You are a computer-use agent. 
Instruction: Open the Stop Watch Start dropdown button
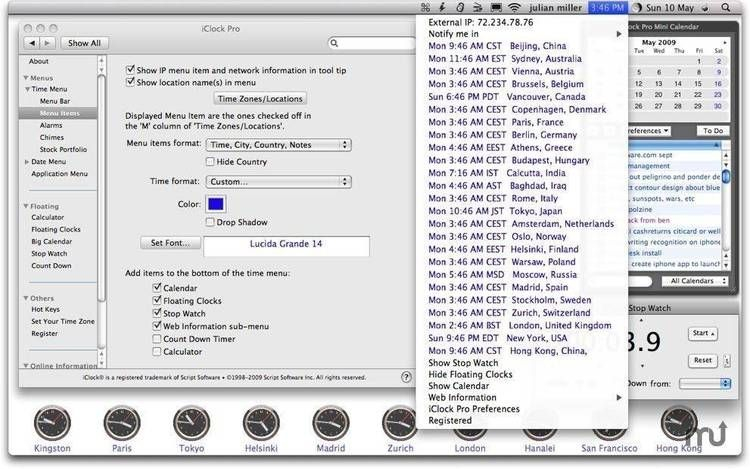[x=703, y=333]
